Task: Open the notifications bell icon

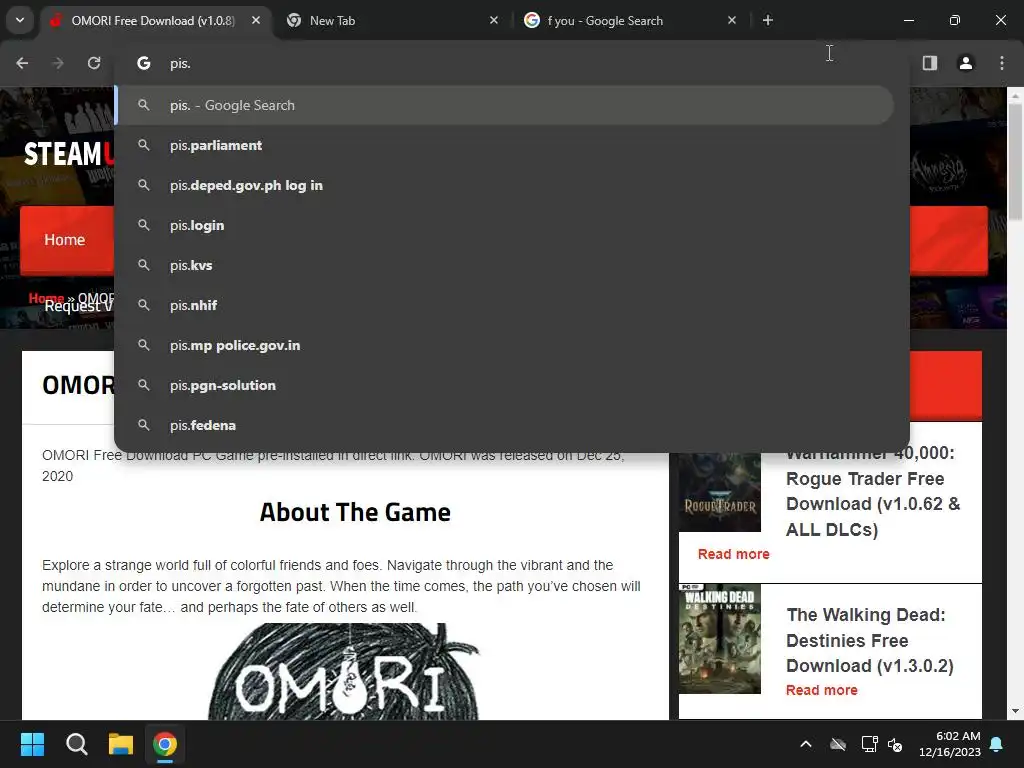Action: coord(997,744)
